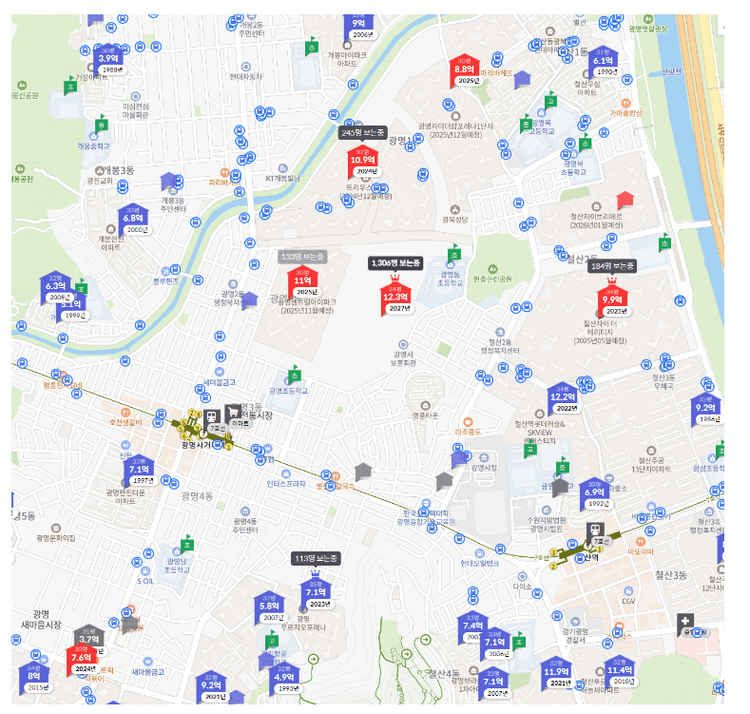
Task: Select the 9억 2006년 price marker
Action: [359, 26]
